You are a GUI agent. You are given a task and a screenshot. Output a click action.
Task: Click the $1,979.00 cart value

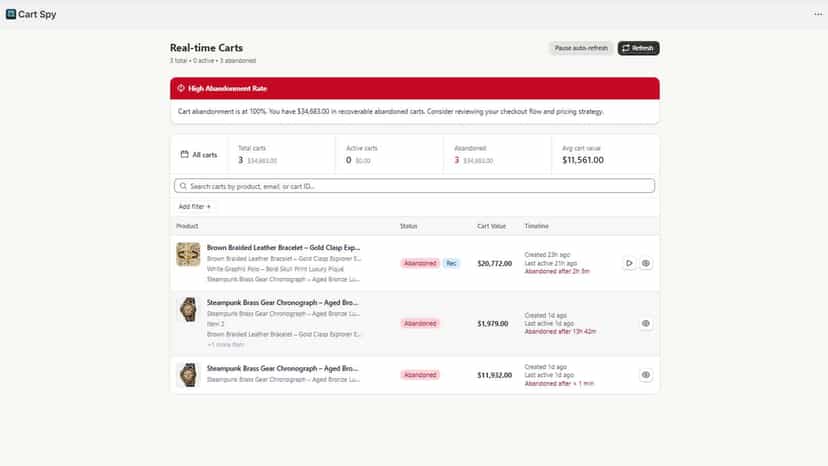(x=493, y=323)
